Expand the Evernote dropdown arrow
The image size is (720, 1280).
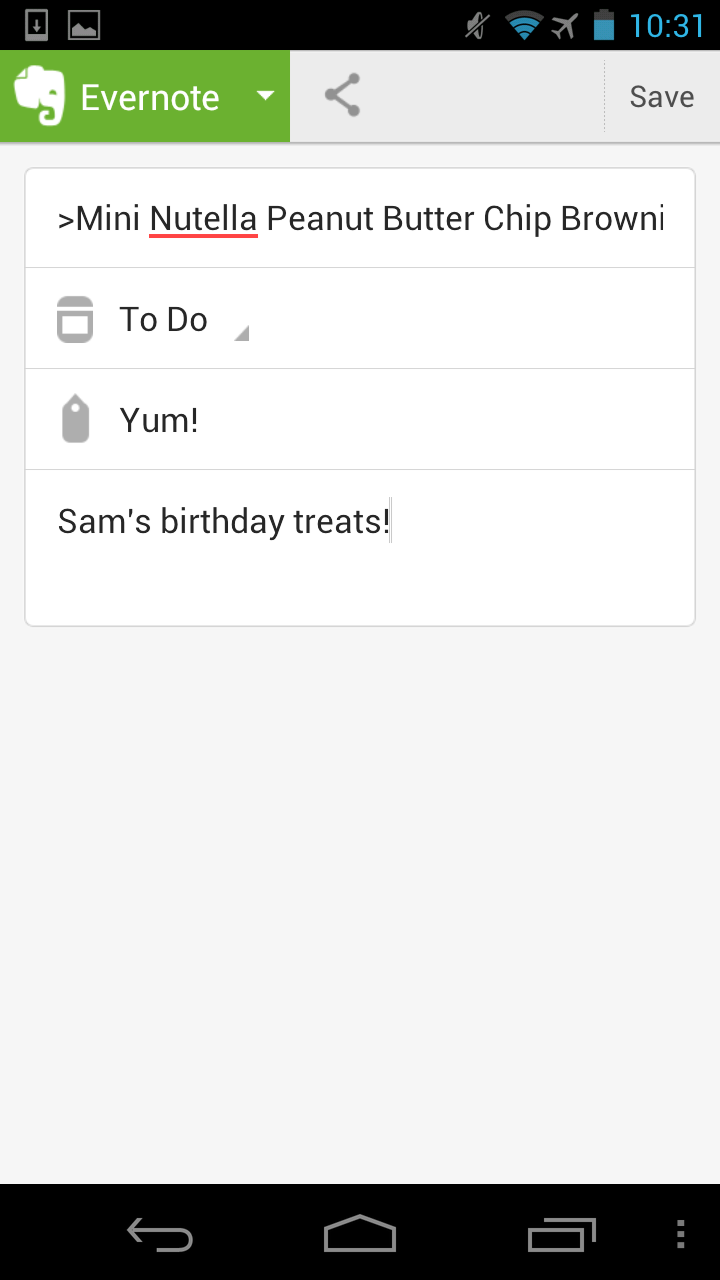coord(265,97)
